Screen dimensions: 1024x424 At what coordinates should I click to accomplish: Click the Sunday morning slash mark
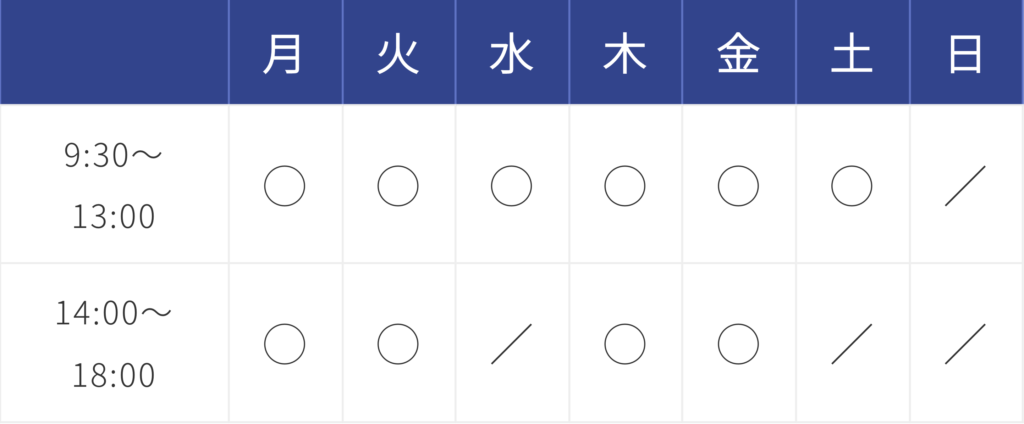tap(965, 186)
